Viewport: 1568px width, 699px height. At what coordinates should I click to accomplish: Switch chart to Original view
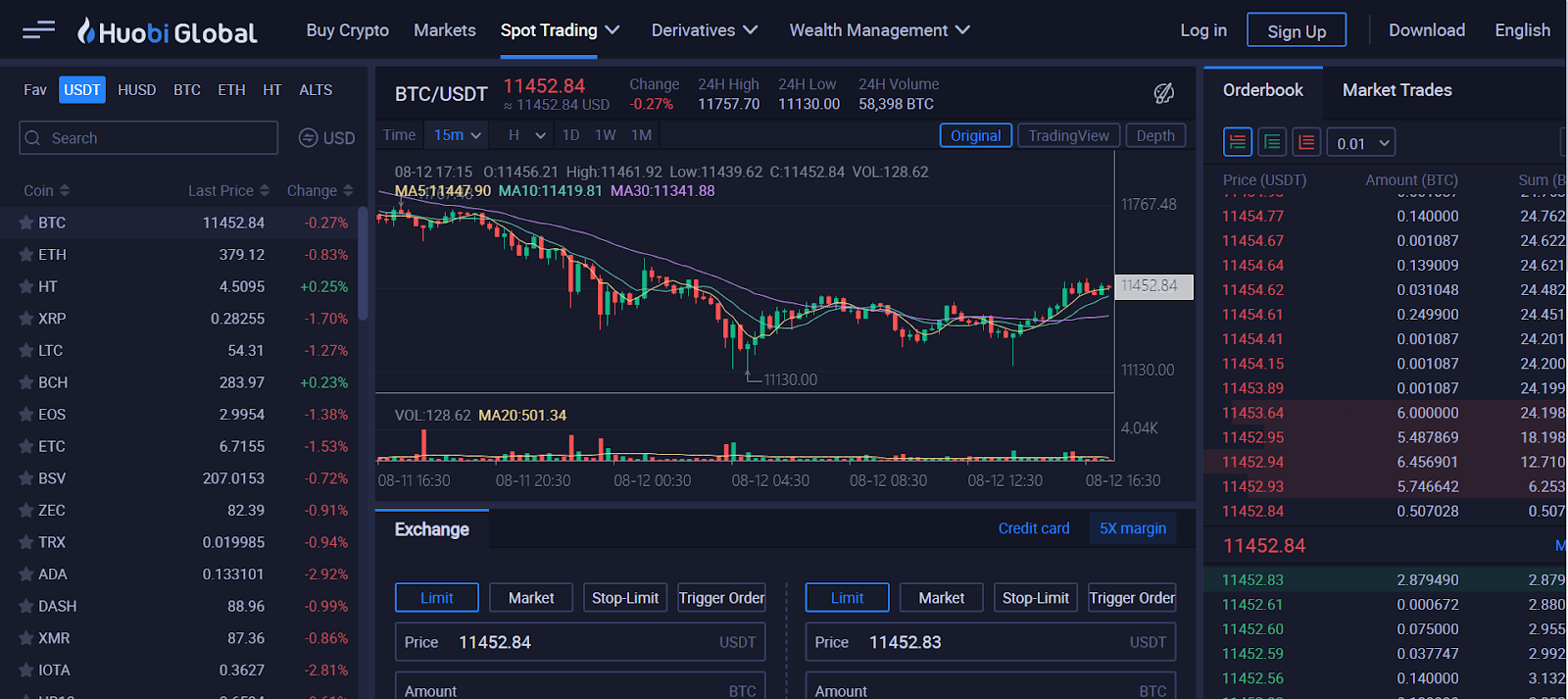[975, 135]
